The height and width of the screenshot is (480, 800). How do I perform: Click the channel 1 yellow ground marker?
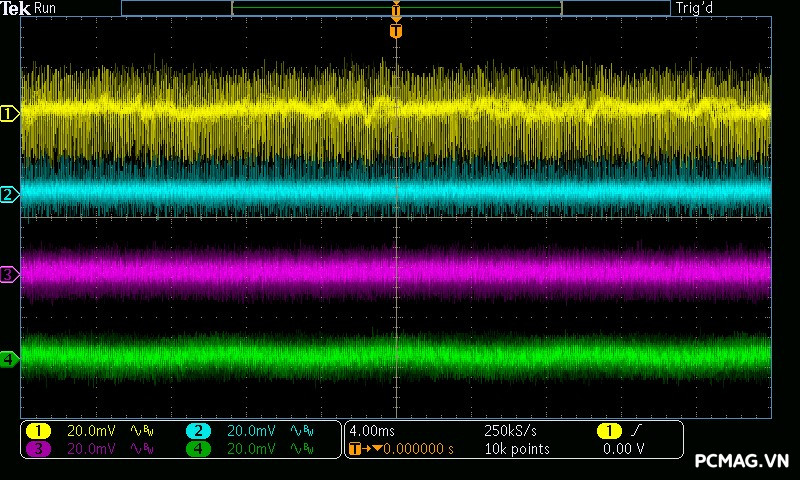9,114
